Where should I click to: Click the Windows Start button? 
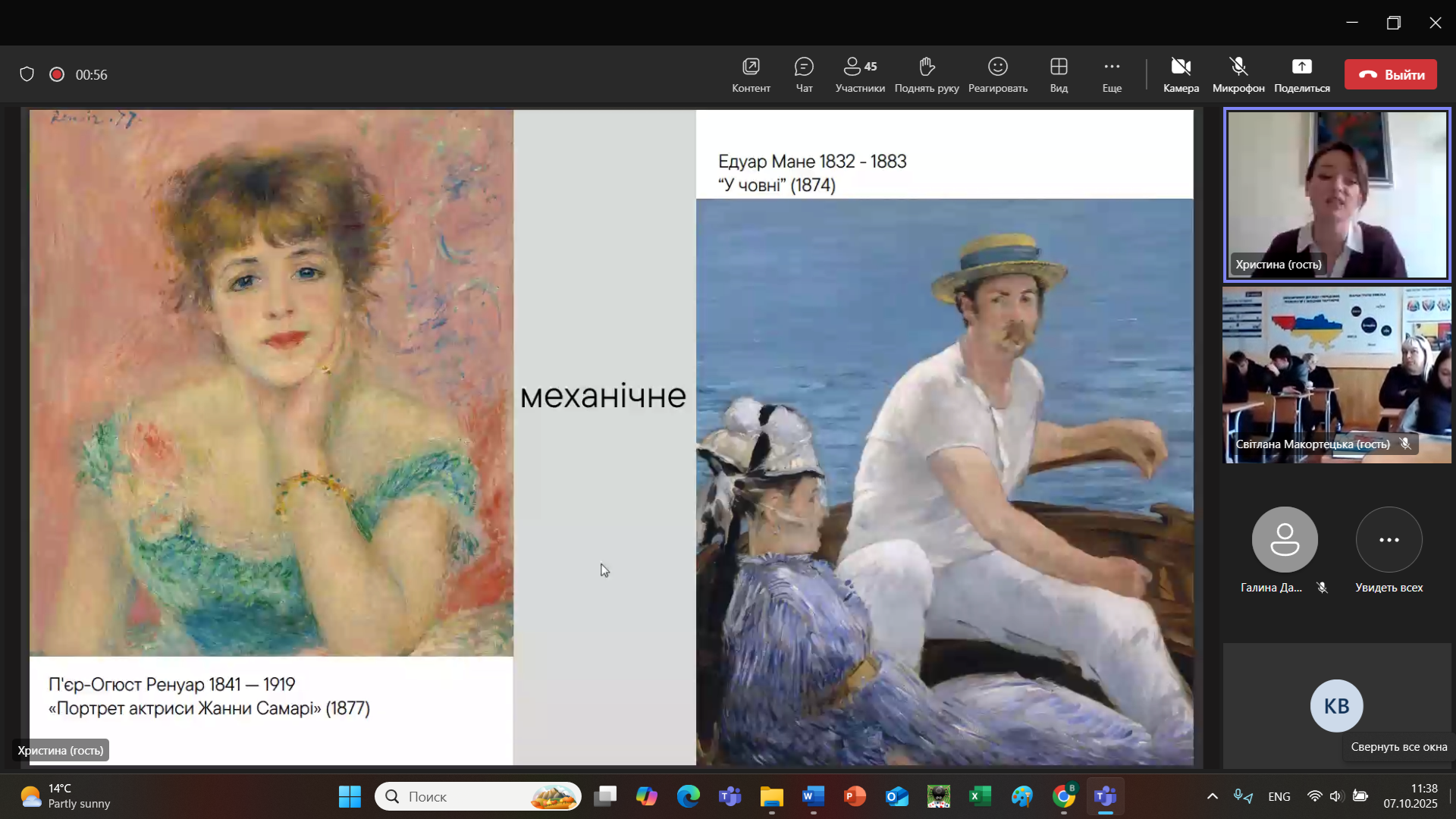click(350, 796)
